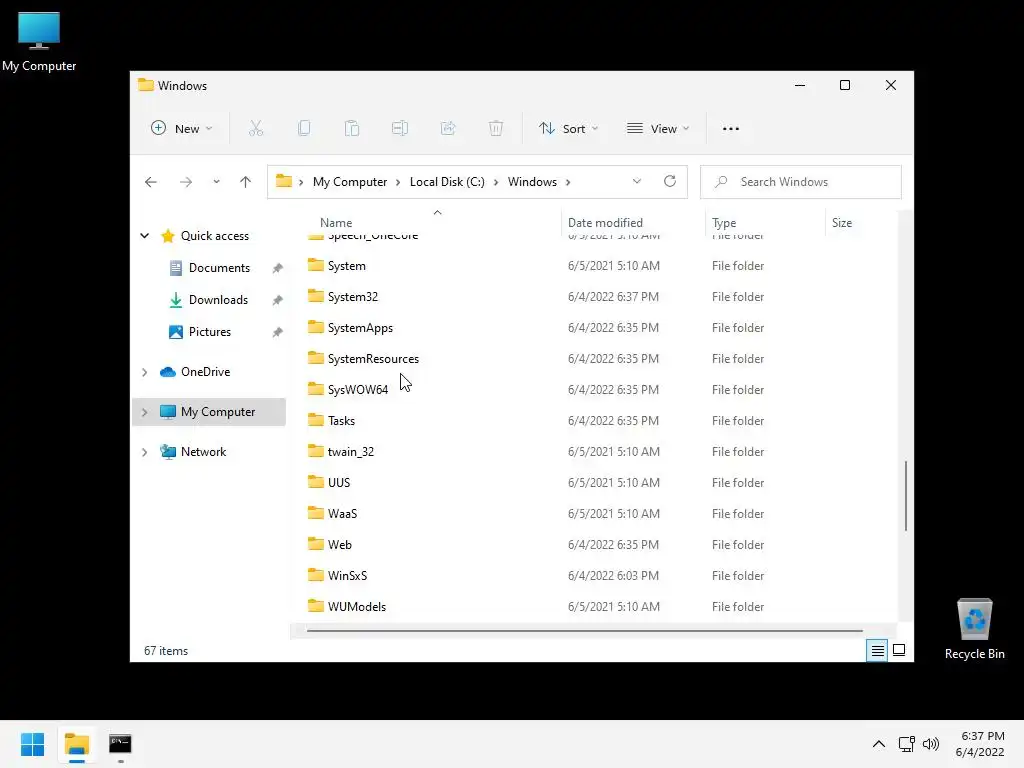The height and width of the screenshot is (768, 1024).
Task: Open the Windows Start menu
Action: click(x=32, y=744)
